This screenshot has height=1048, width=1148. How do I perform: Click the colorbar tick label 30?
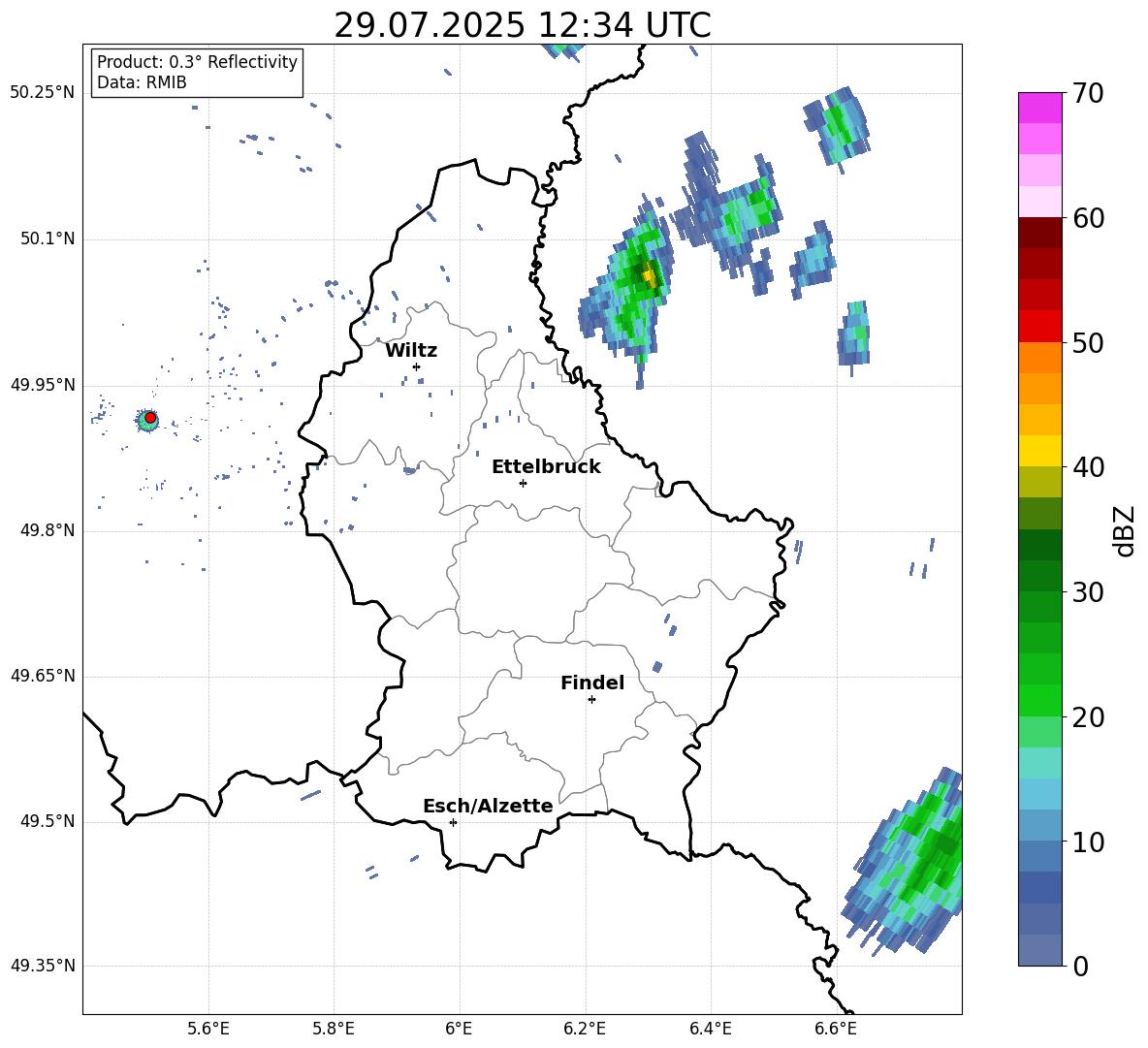1088,592
